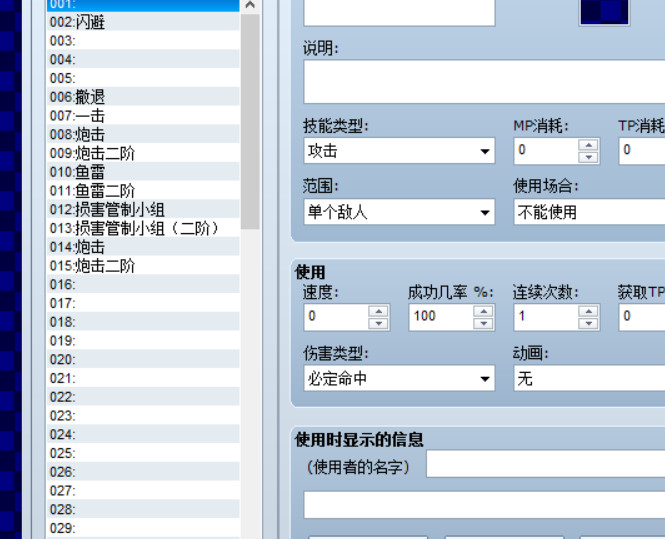Screen dimensions: 665x539
Task: Click the skill list scrollbar thumb
Action: [250, 122]
